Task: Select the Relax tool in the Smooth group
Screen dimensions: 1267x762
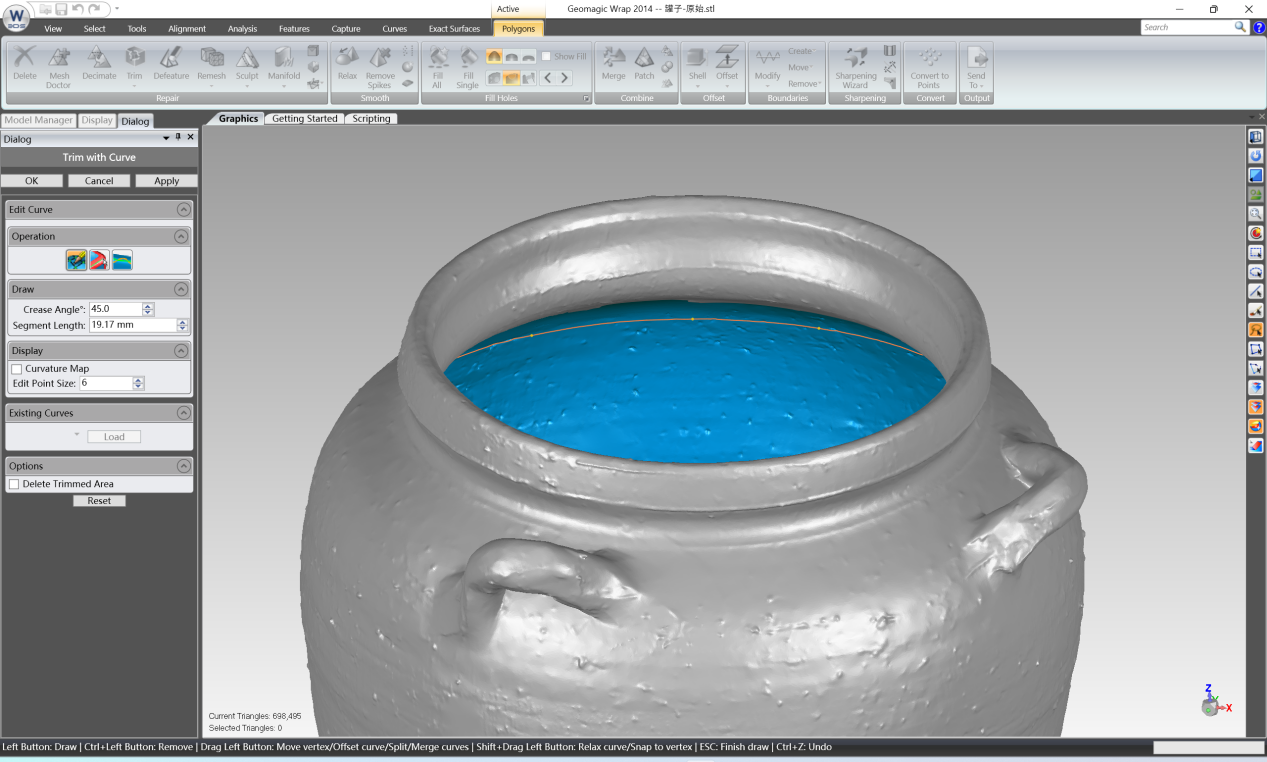Action: (x=345, y=68)
